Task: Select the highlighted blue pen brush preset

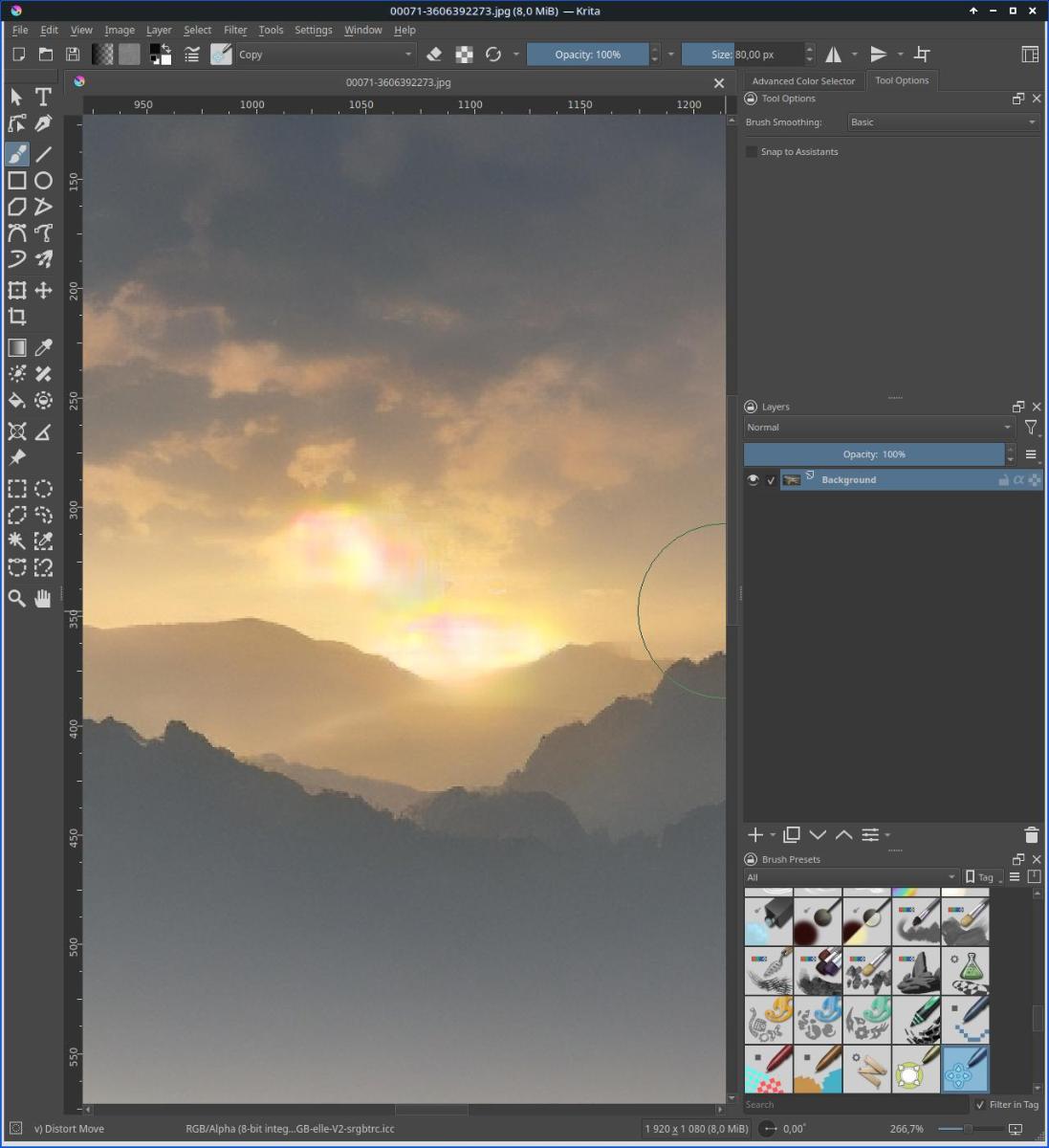Action: pyautogui.click(x=966, y=1069)
